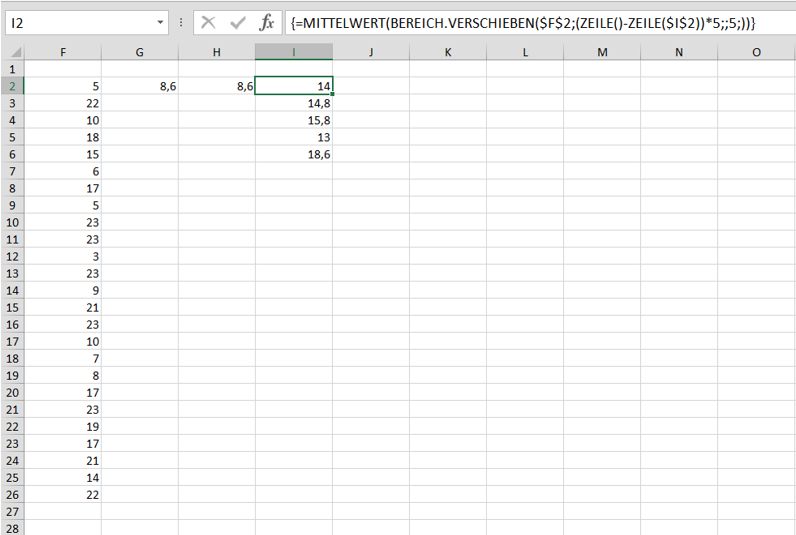This screenshot has height=535, width=796.
Task: Click cell F6 with value 15
Action: 63,154
